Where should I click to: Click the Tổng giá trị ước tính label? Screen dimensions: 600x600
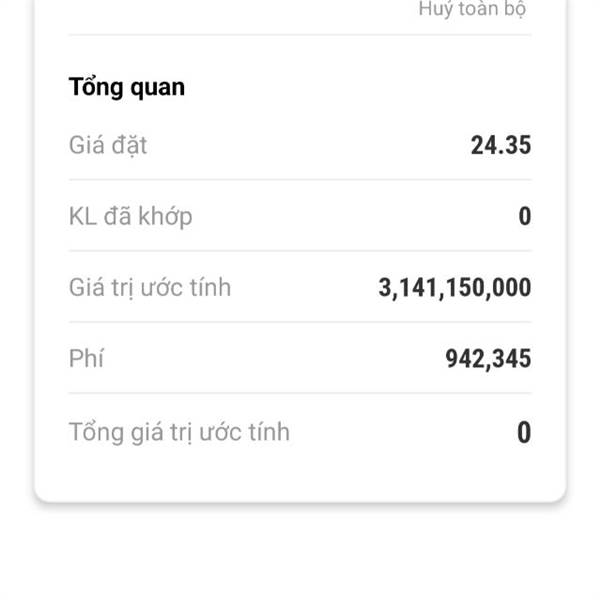179,432
